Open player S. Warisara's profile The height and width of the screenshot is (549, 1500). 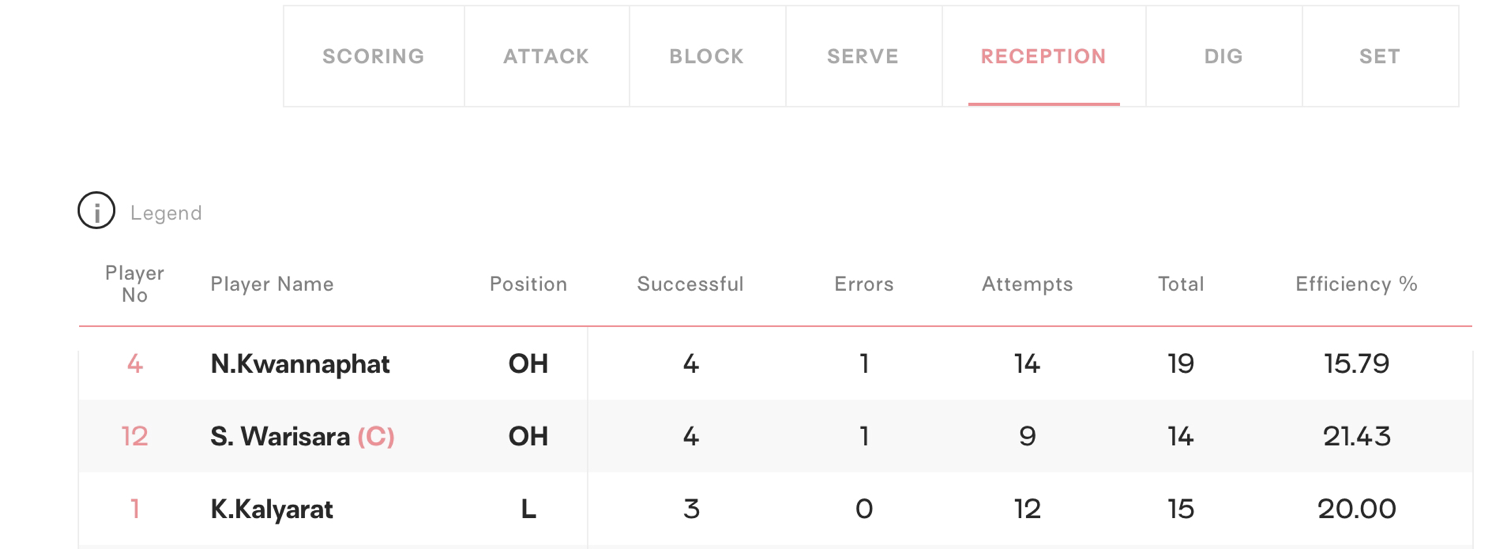pyautogui.click(x=280, y=437)
